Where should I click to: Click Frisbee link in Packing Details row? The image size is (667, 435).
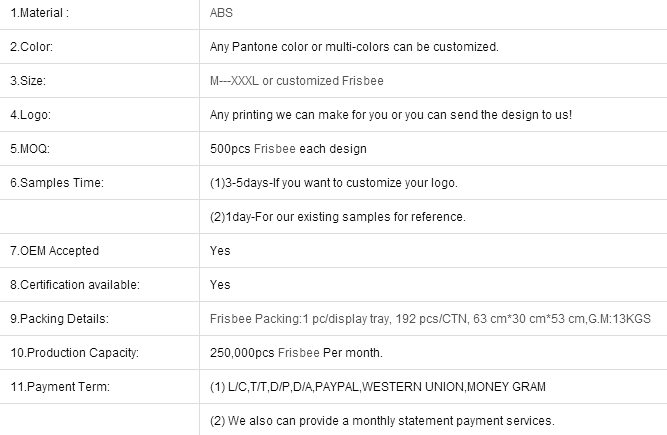(x=230, y=319)
